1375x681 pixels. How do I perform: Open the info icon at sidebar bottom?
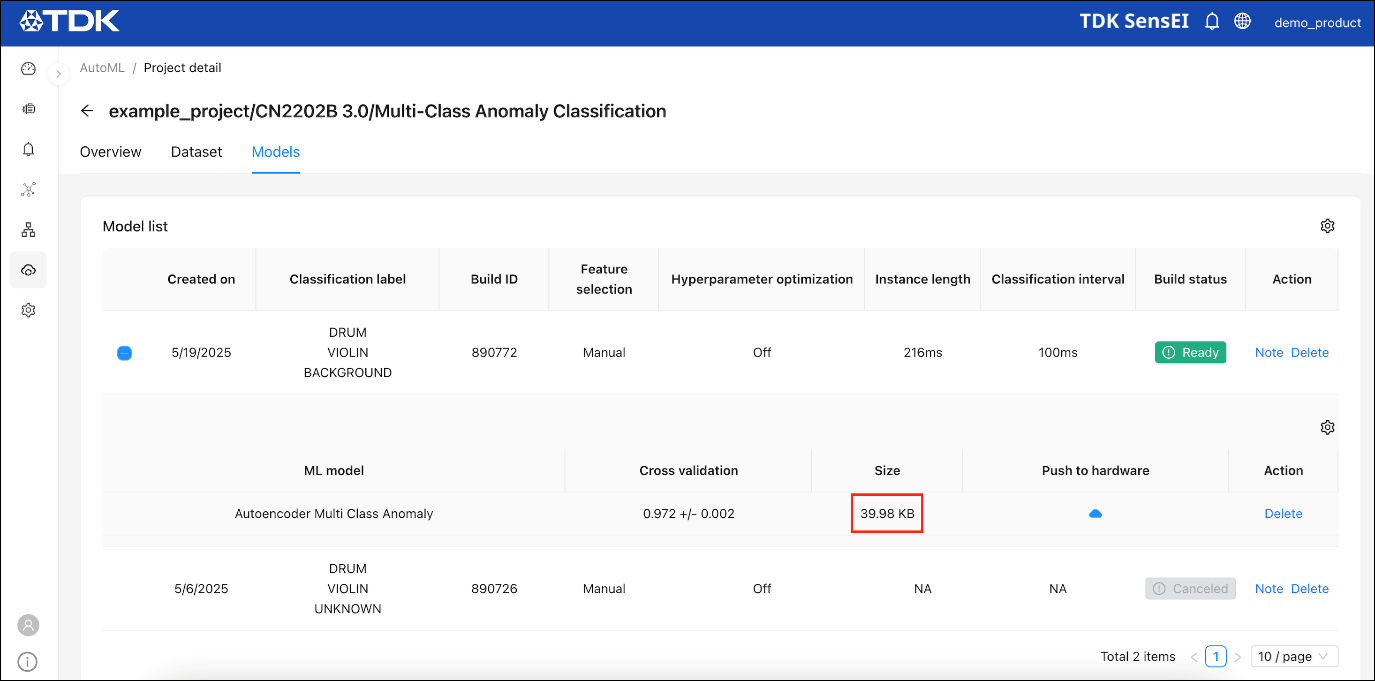click(x=28, y=661)
